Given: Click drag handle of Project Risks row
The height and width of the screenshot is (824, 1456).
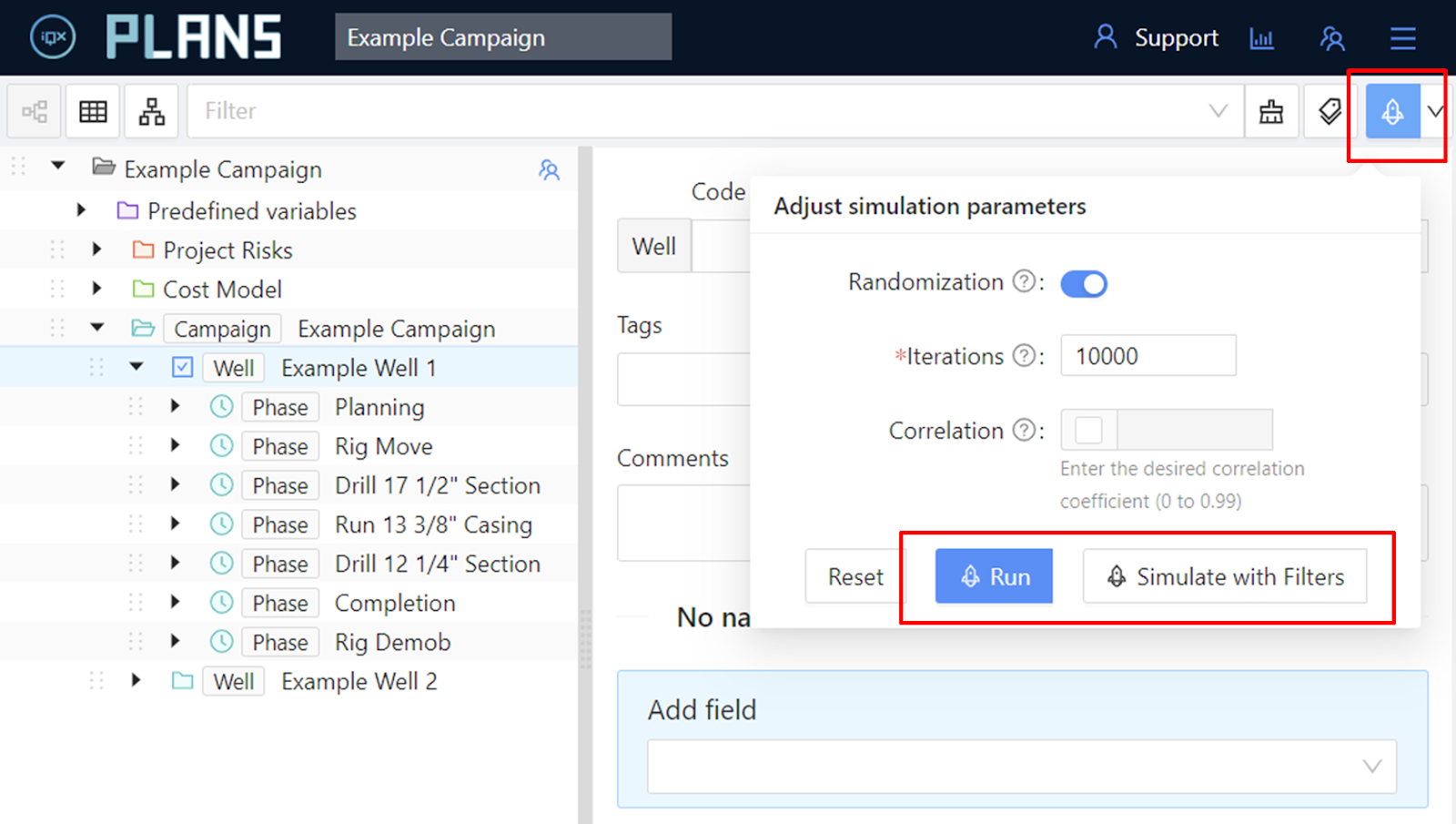Looking at the screenshot, I should point(57,249).
